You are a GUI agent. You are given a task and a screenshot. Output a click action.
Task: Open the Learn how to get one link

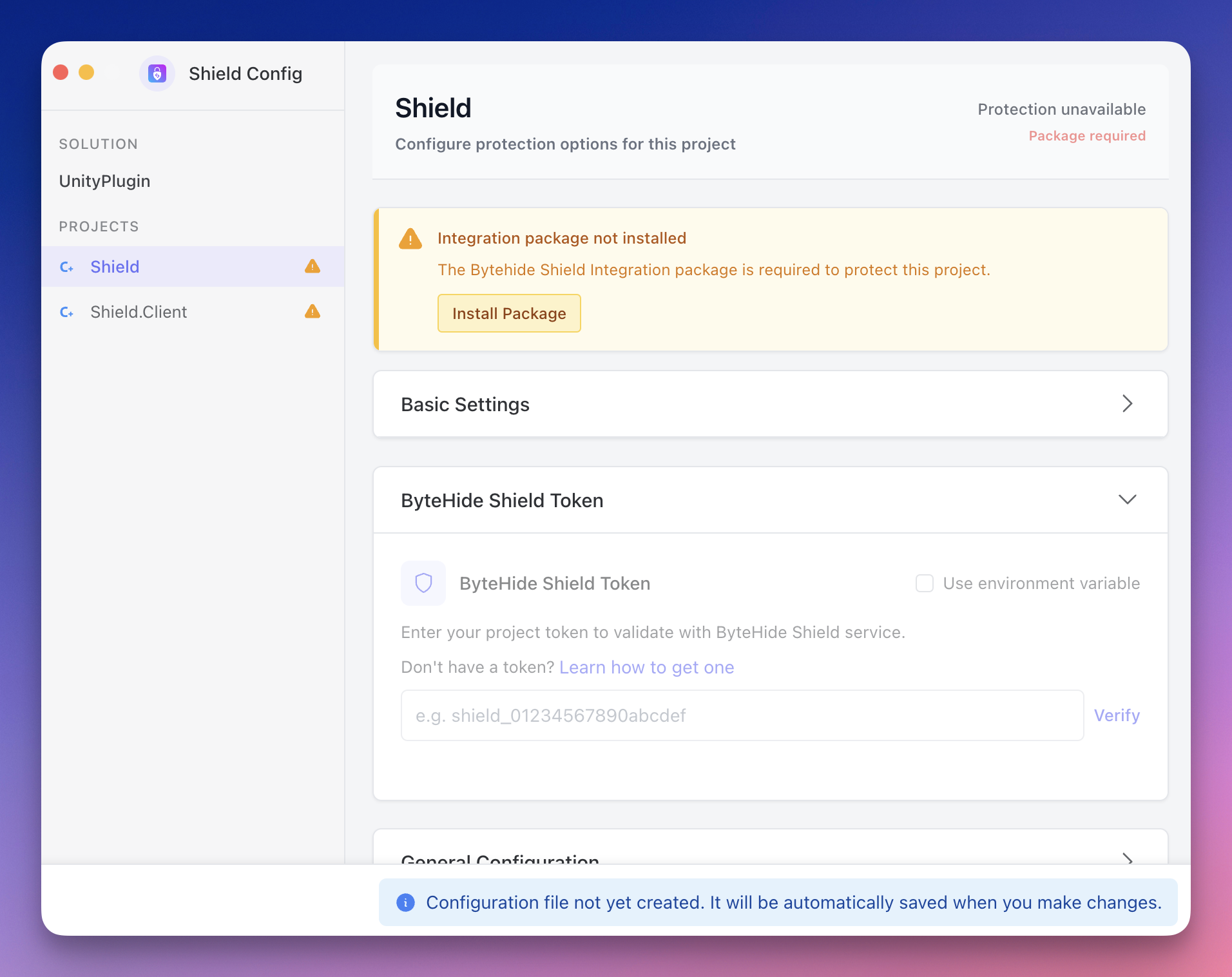point(647,668)
